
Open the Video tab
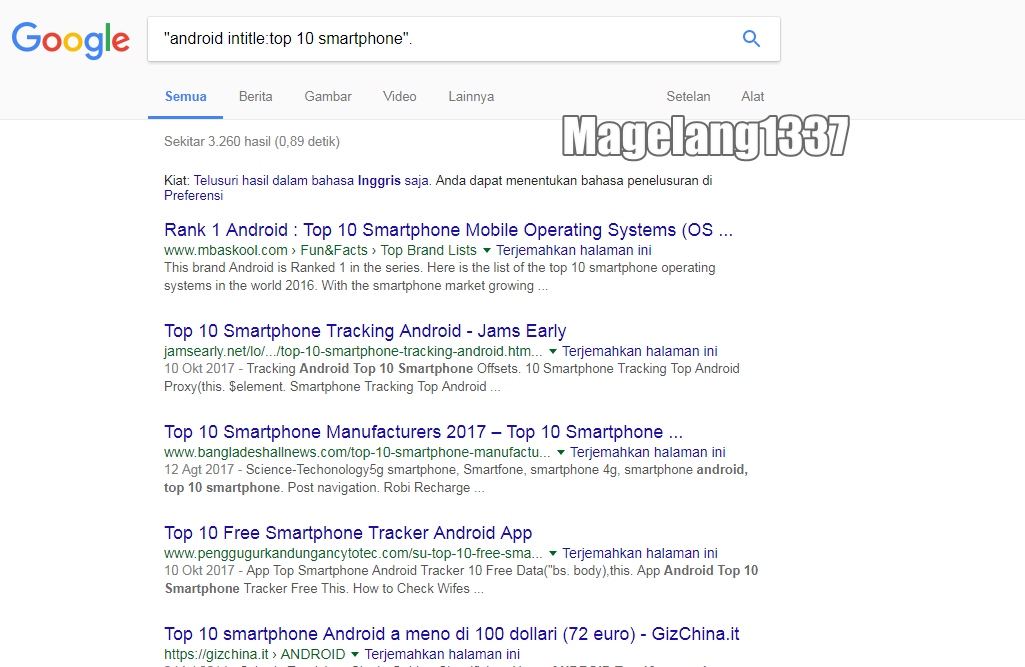399,97
